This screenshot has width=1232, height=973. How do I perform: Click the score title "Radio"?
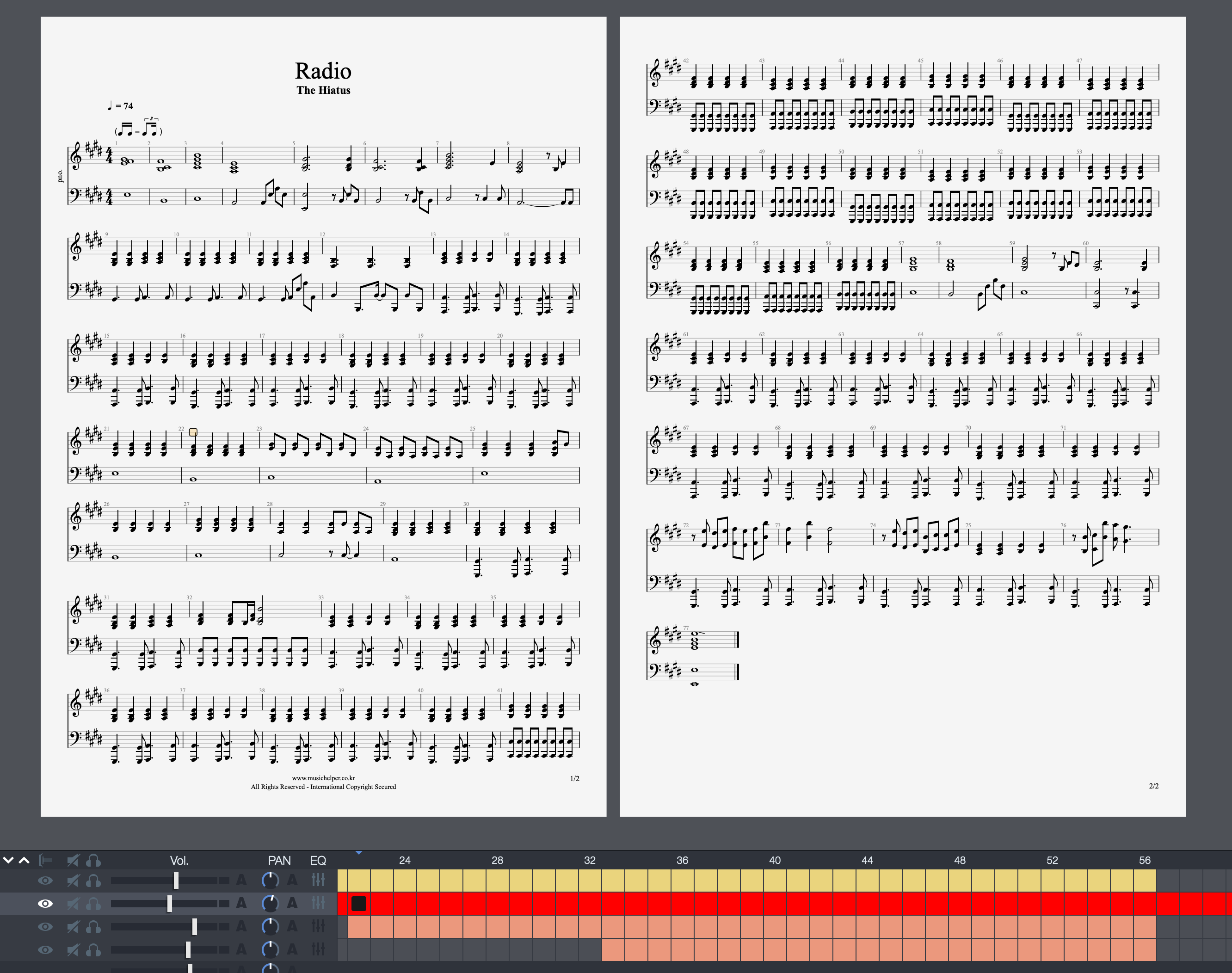pyautogui.click(x=323, y=71)
